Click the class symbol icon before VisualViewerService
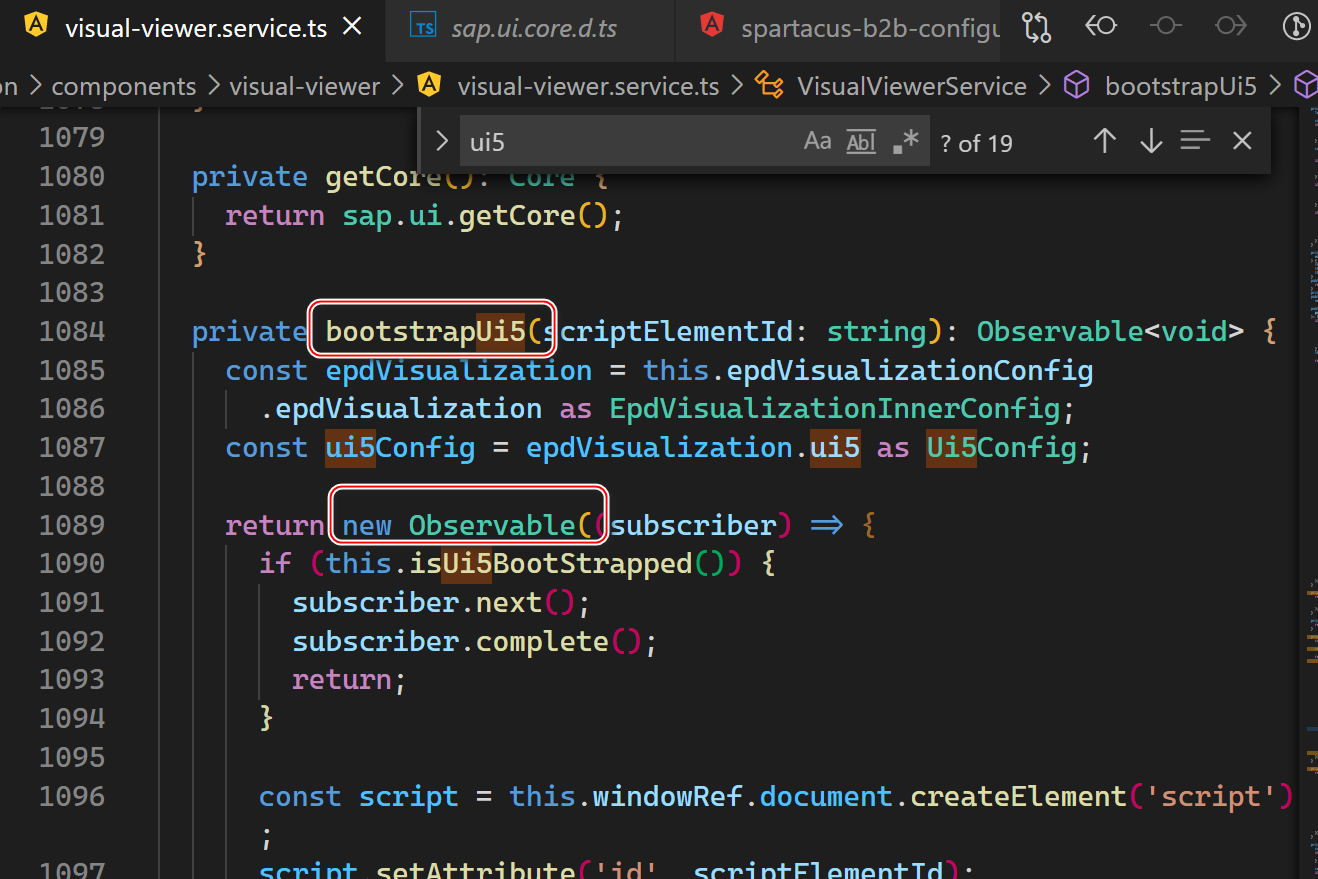Image resolution: width=1318 pixels, height=879 pixels. [x=768, y=86]
